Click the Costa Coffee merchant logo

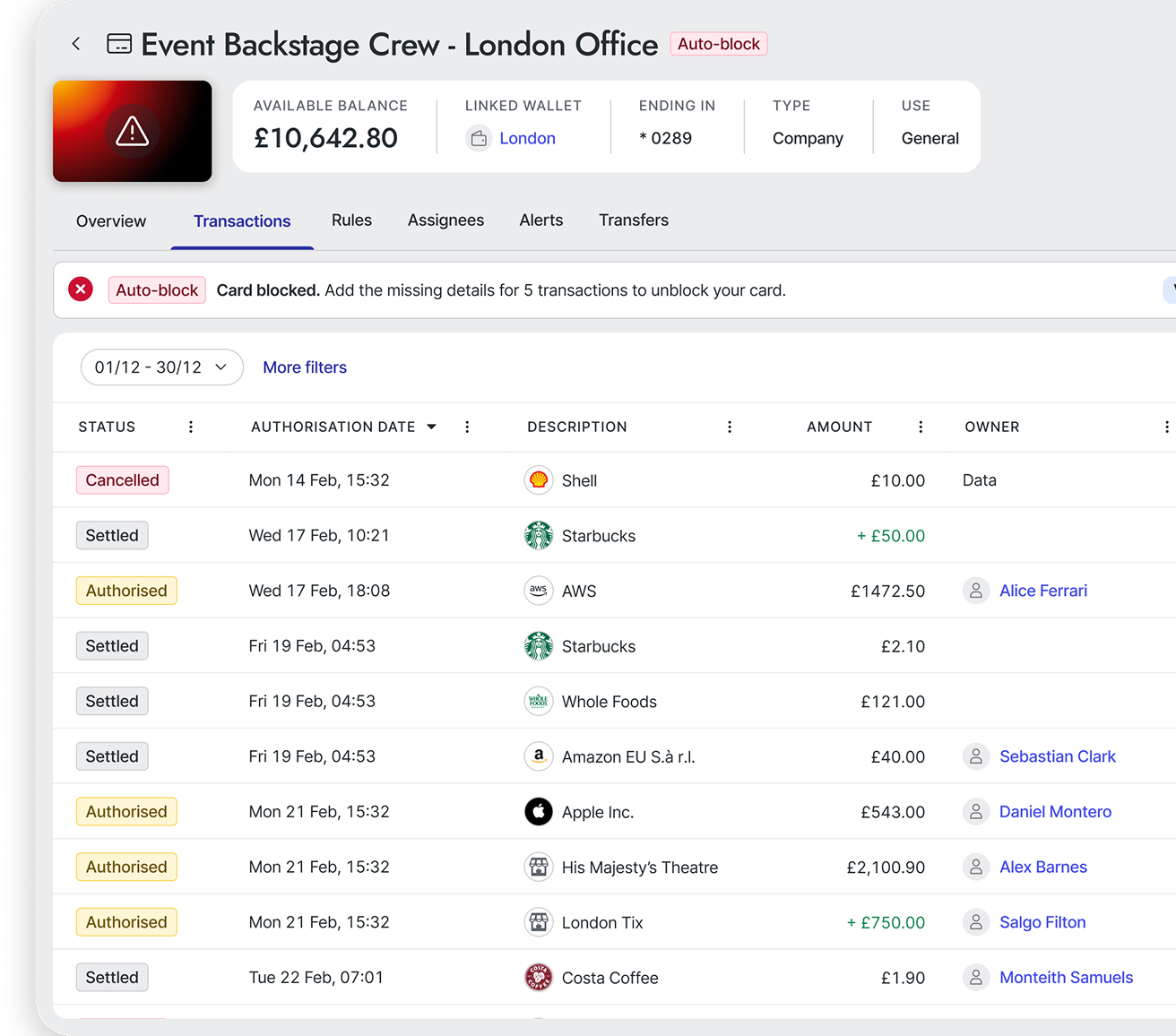[538, 978]
